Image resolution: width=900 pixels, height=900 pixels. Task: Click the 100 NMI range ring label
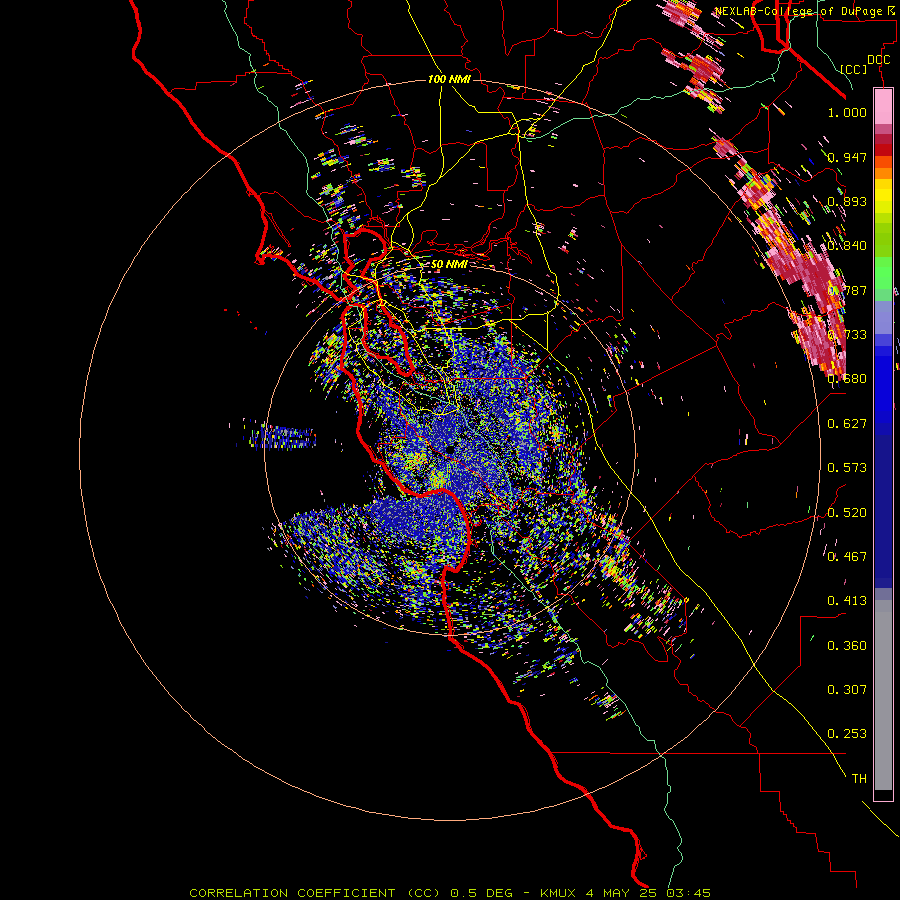(449, 79)
